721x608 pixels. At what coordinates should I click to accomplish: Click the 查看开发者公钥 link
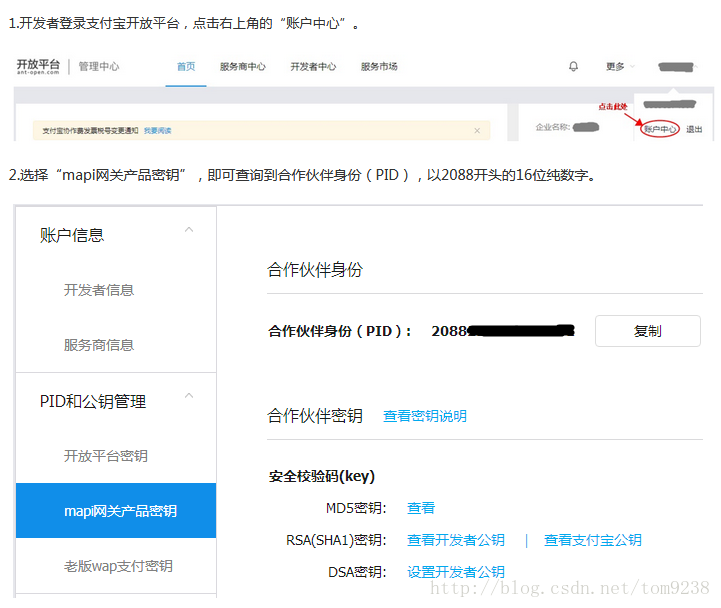pos(456,539)
